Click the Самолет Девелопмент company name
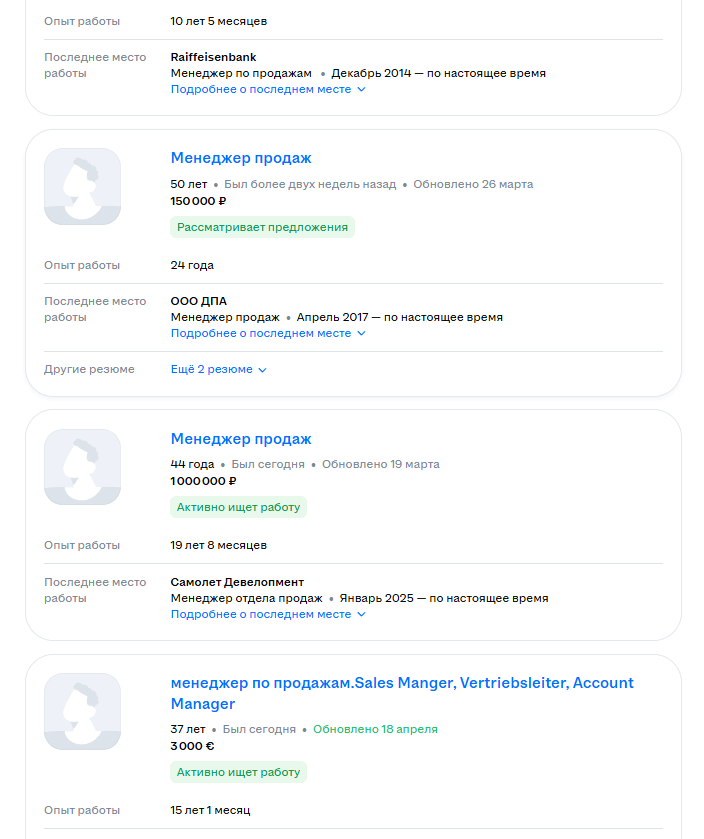This screenshot has height=839, width=704. (x=237, y=582)
